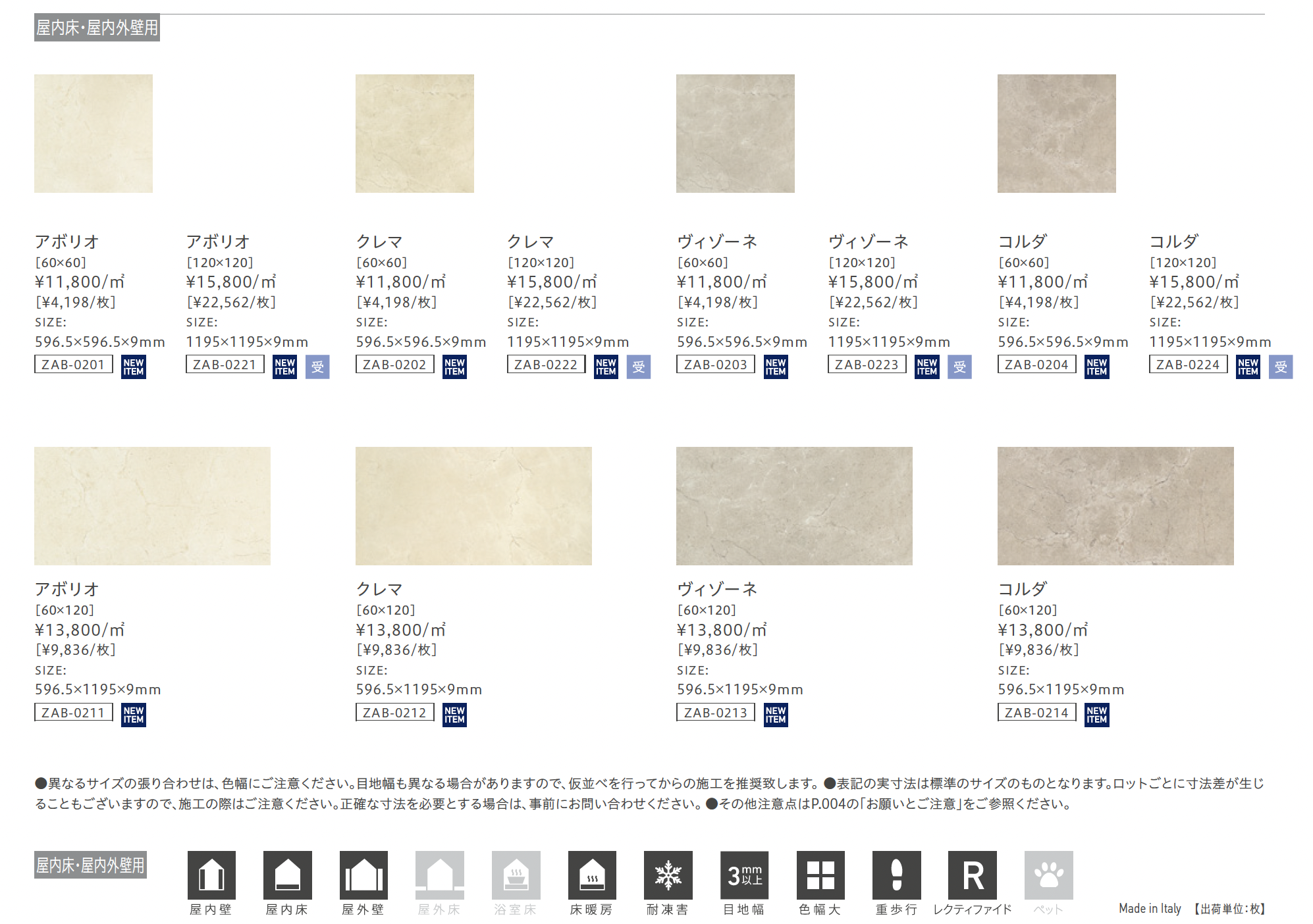Click the 屋内壁 indoor wall icon
The image size is (1313, 924).
(211, 875)
